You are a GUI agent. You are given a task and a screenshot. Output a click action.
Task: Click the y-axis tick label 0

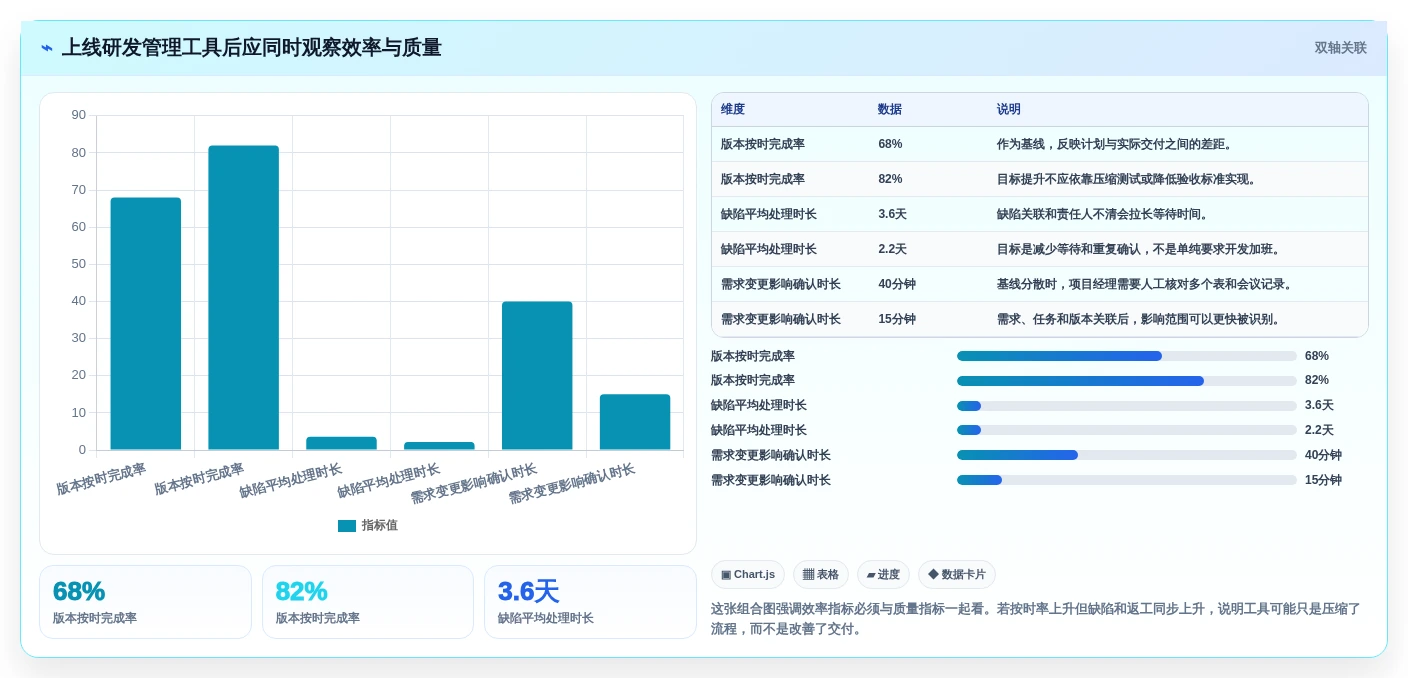pyautogui.click(x=83, y=450)
